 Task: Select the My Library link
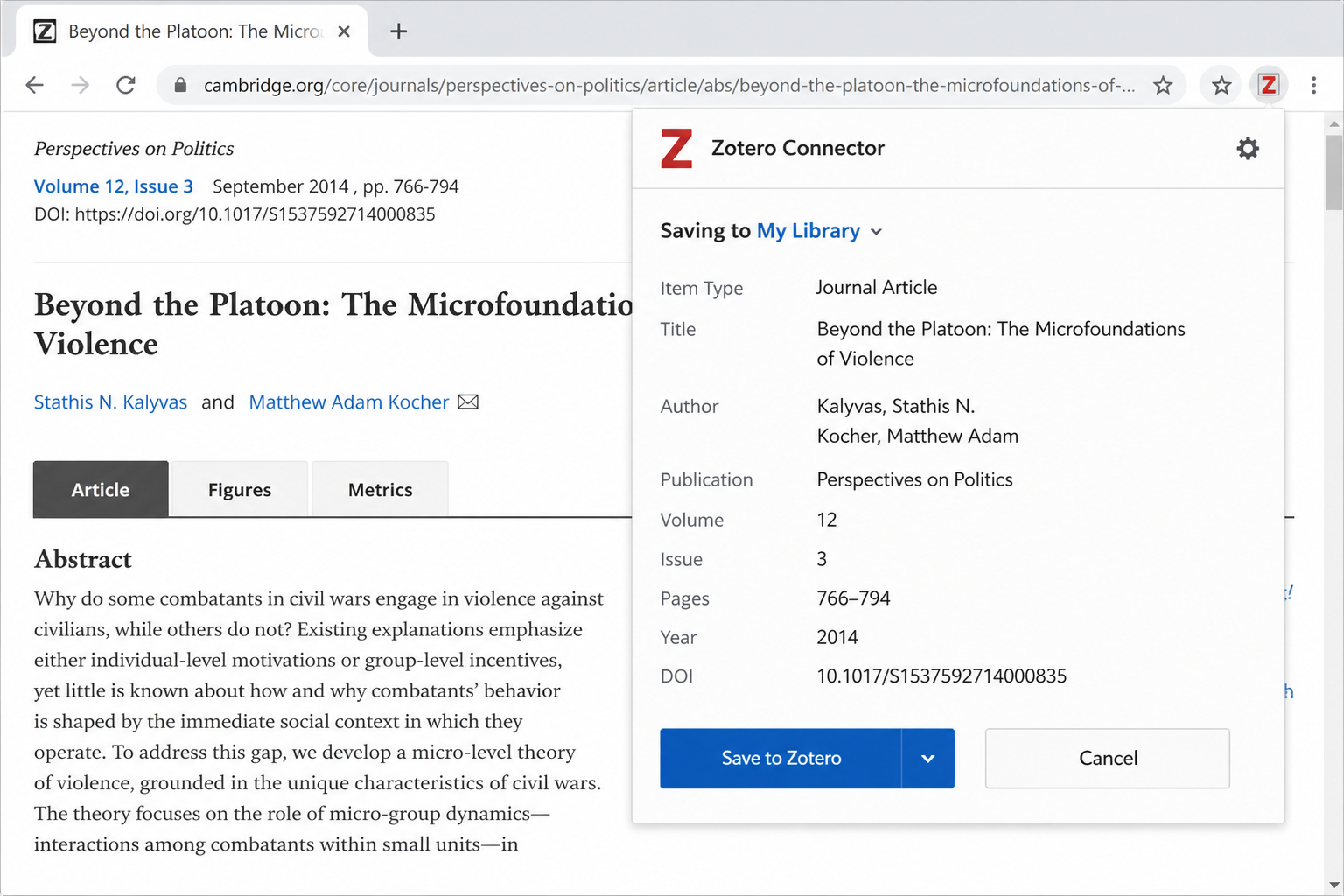coord(808,231)
